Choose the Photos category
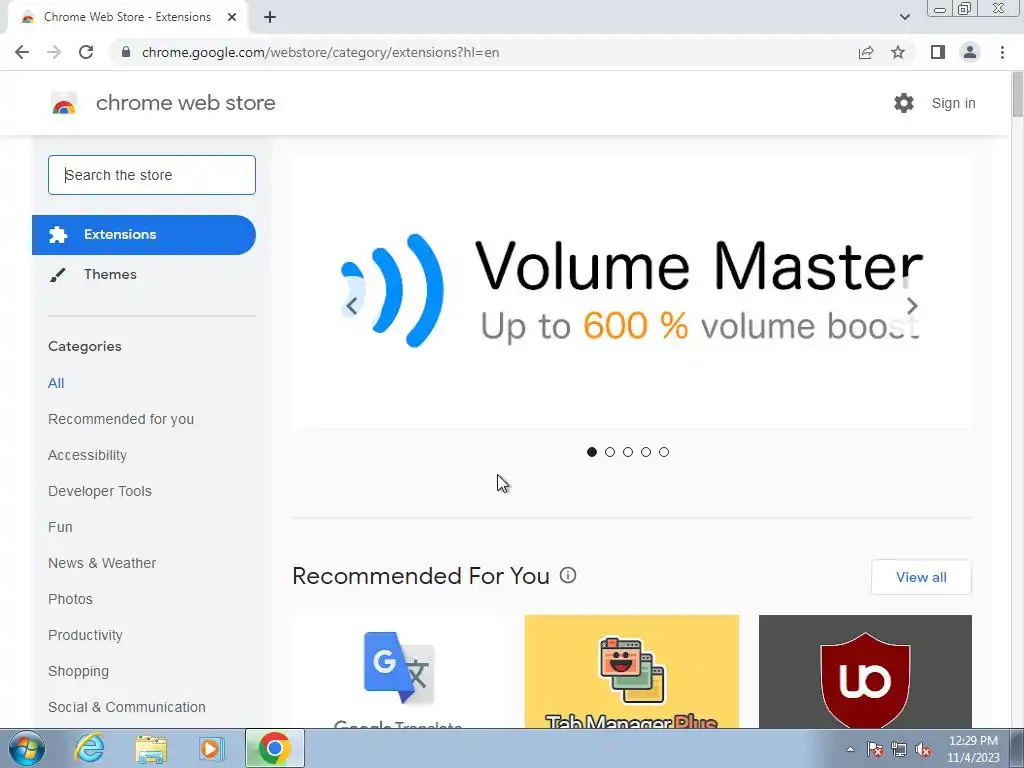The image size is (1024, 768). coord(71,599)
